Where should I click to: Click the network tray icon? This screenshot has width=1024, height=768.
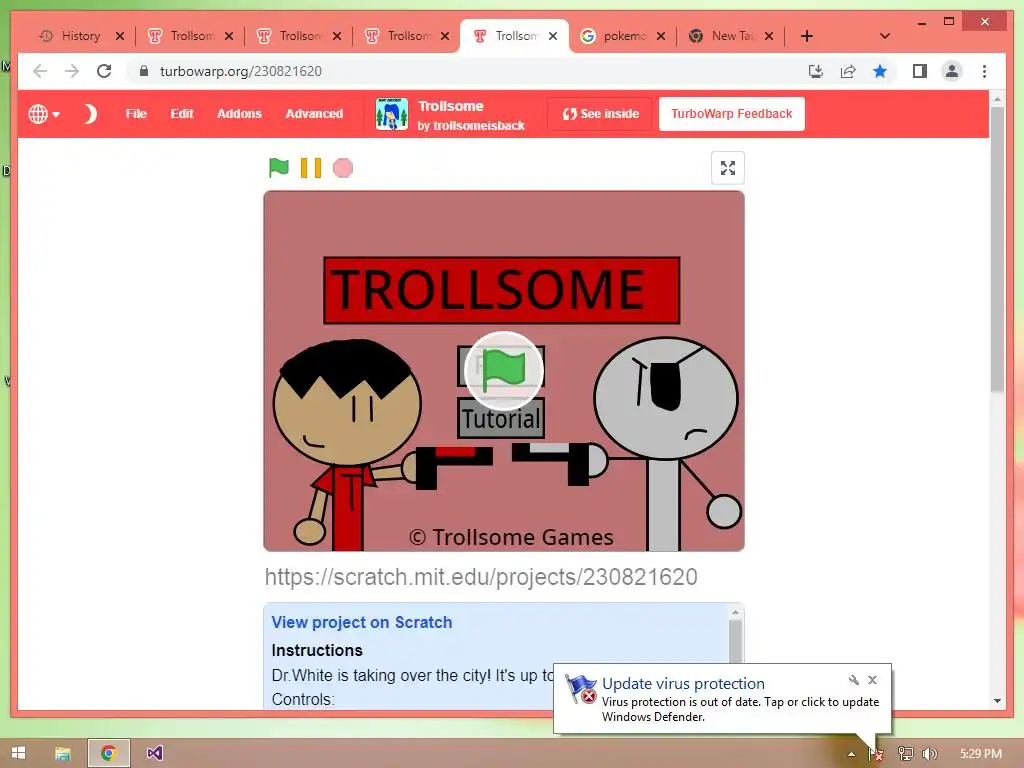pos(905,754)
